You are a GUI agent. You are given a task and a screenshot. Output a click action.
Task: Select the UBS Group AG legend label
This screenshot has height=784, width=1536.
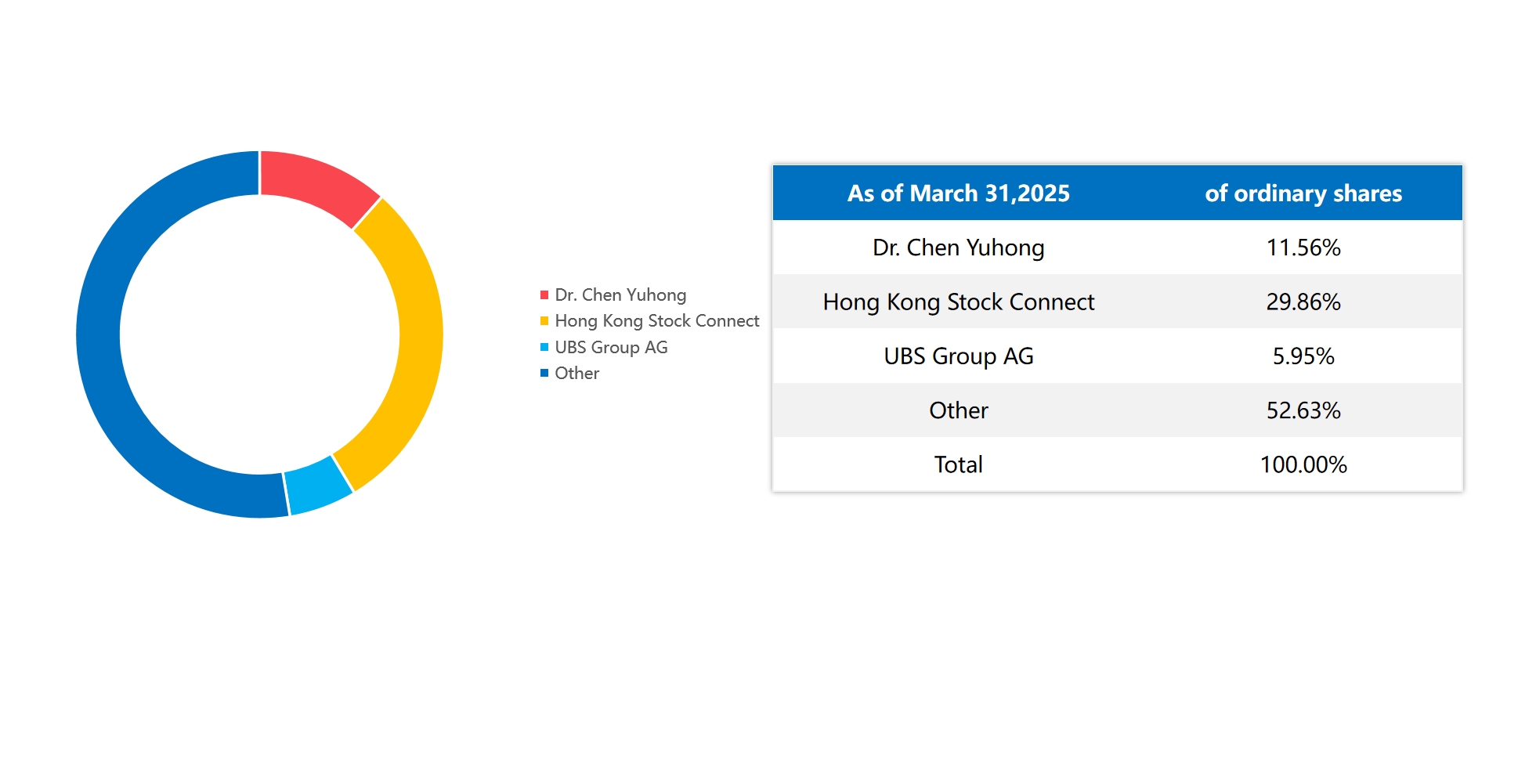click(611, 347)
